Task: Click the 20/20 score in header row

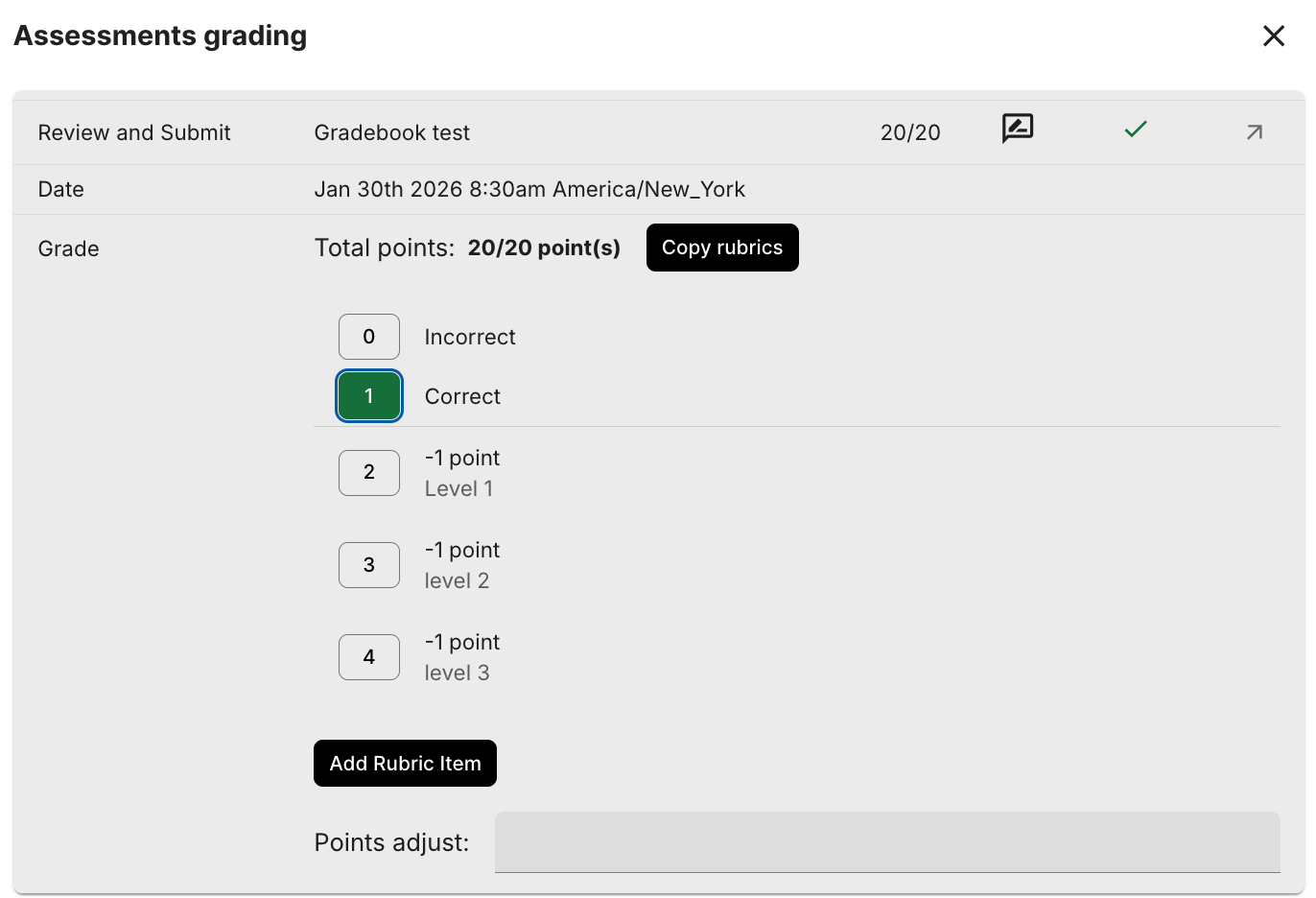Action: [910, 133]
